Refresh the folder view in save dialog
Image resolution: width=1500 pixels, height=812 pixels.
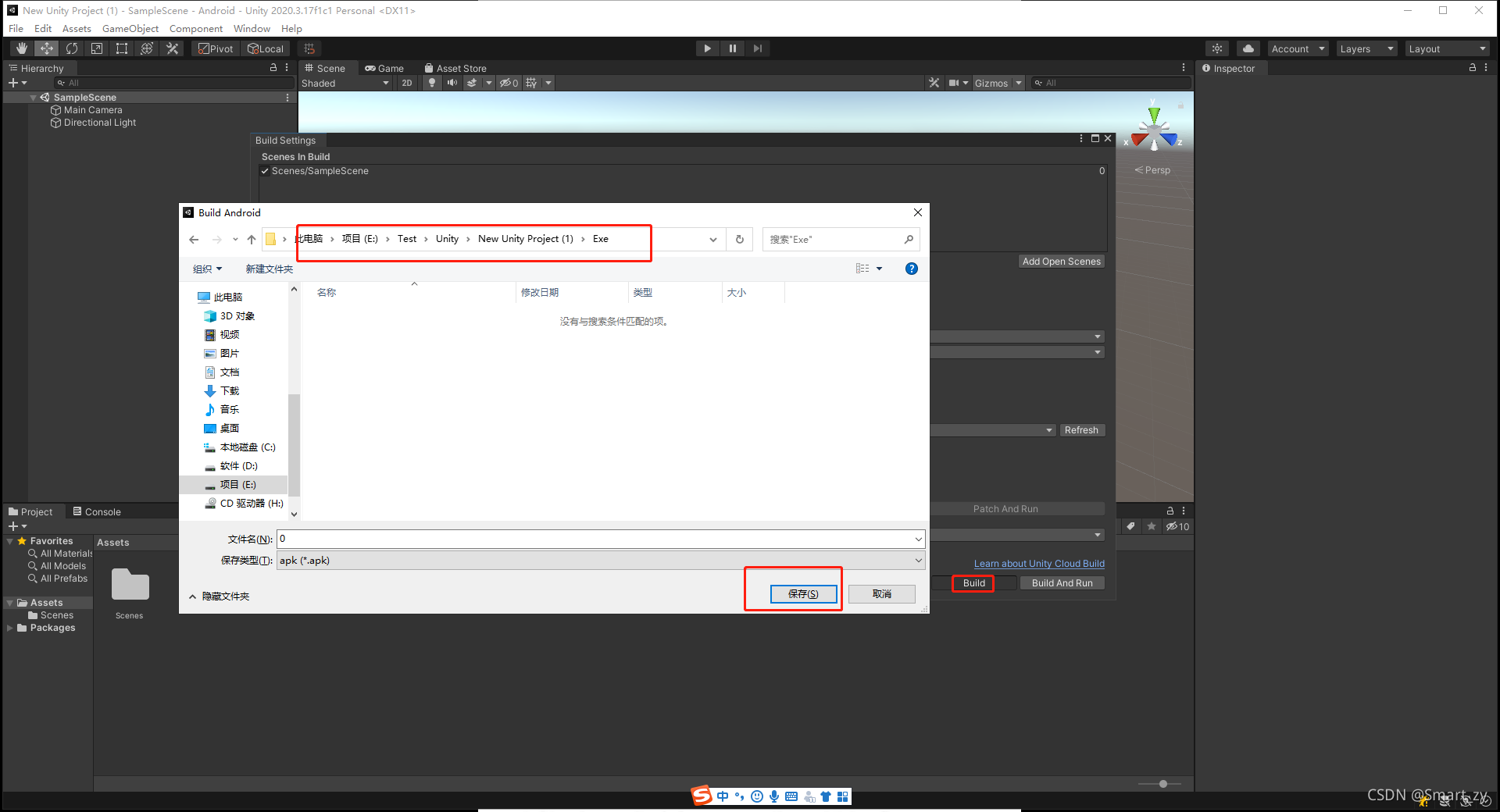(740, 240)
